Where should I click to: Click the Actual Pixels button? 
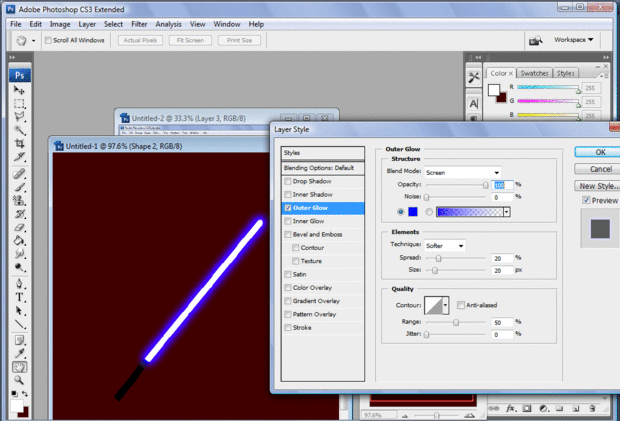(x=140, y=40)
